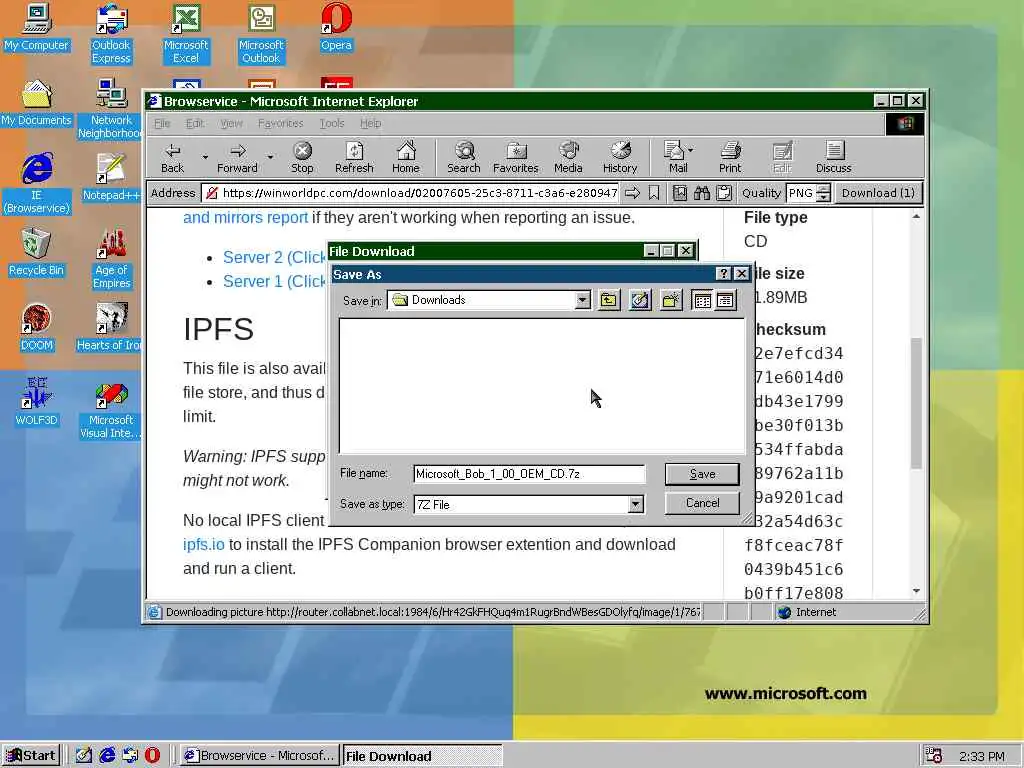Cancel the Save As dialog
Image resolution: width=1024 pixels, height=768 pixels.
[x=702, y=503]
